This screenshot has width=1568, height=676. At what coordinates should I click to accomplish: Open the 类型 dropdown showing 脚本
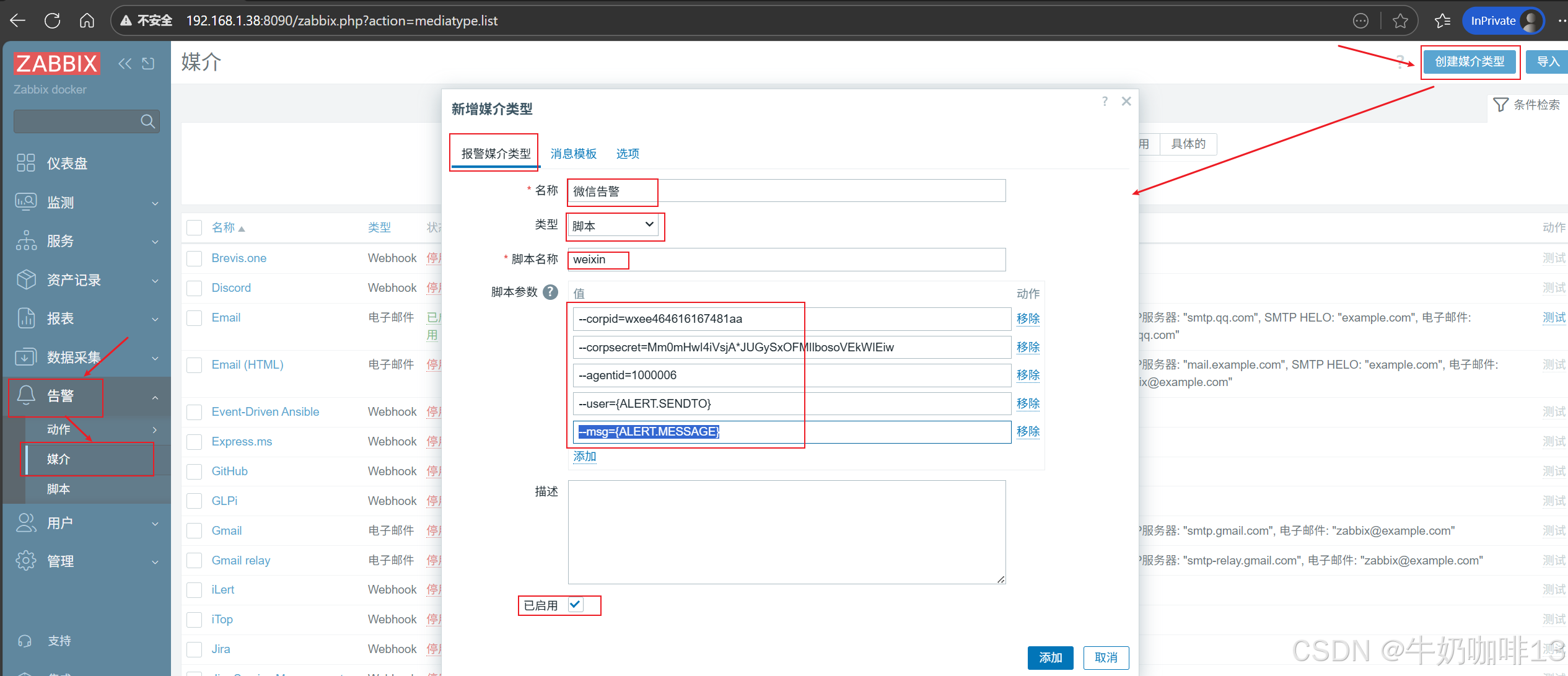[613, 226]
